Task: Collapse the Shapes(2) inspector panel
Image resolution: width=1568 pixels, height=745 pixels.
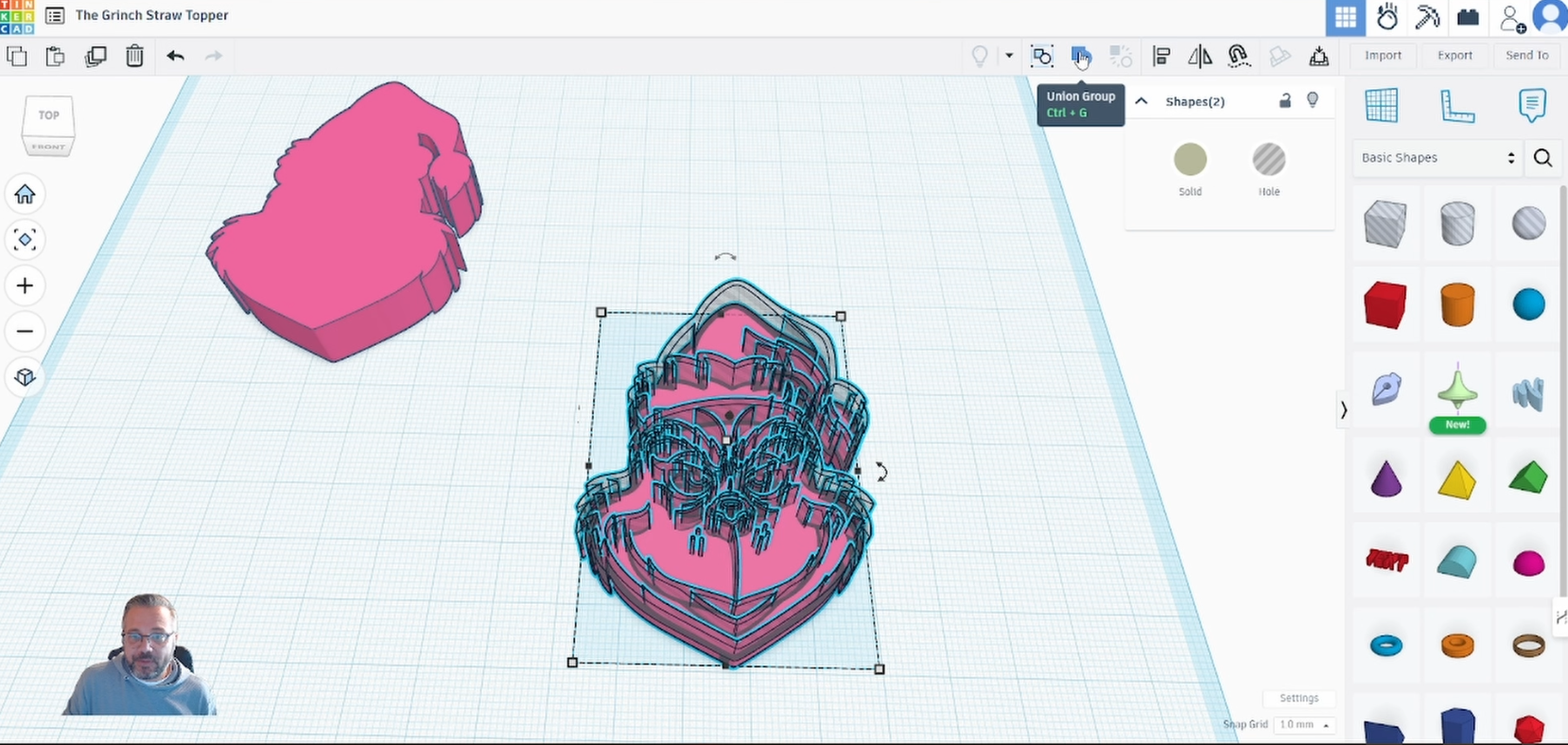Action: [1141, 101]
